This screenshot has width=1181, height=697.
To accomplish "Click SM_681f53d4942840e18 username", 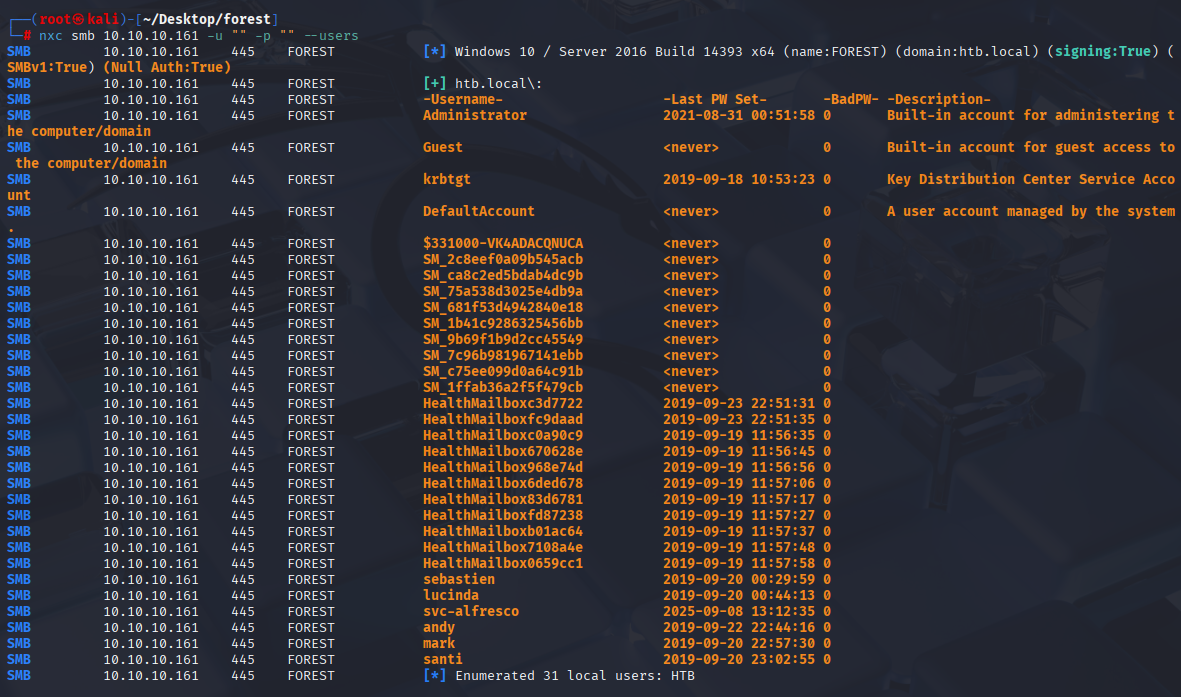I will pos(502,307).
